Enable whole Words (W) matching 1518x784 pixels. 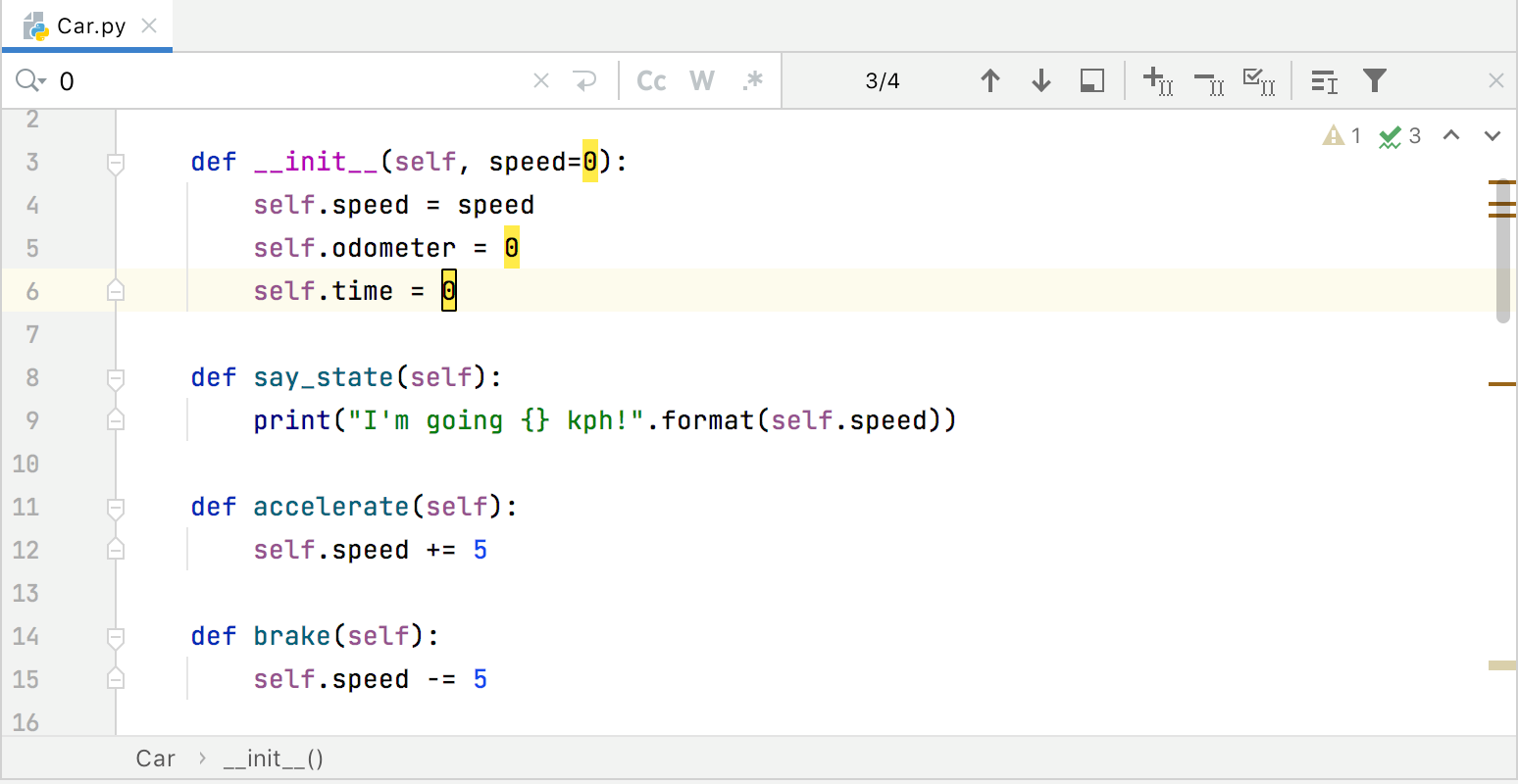pos(702,80)
